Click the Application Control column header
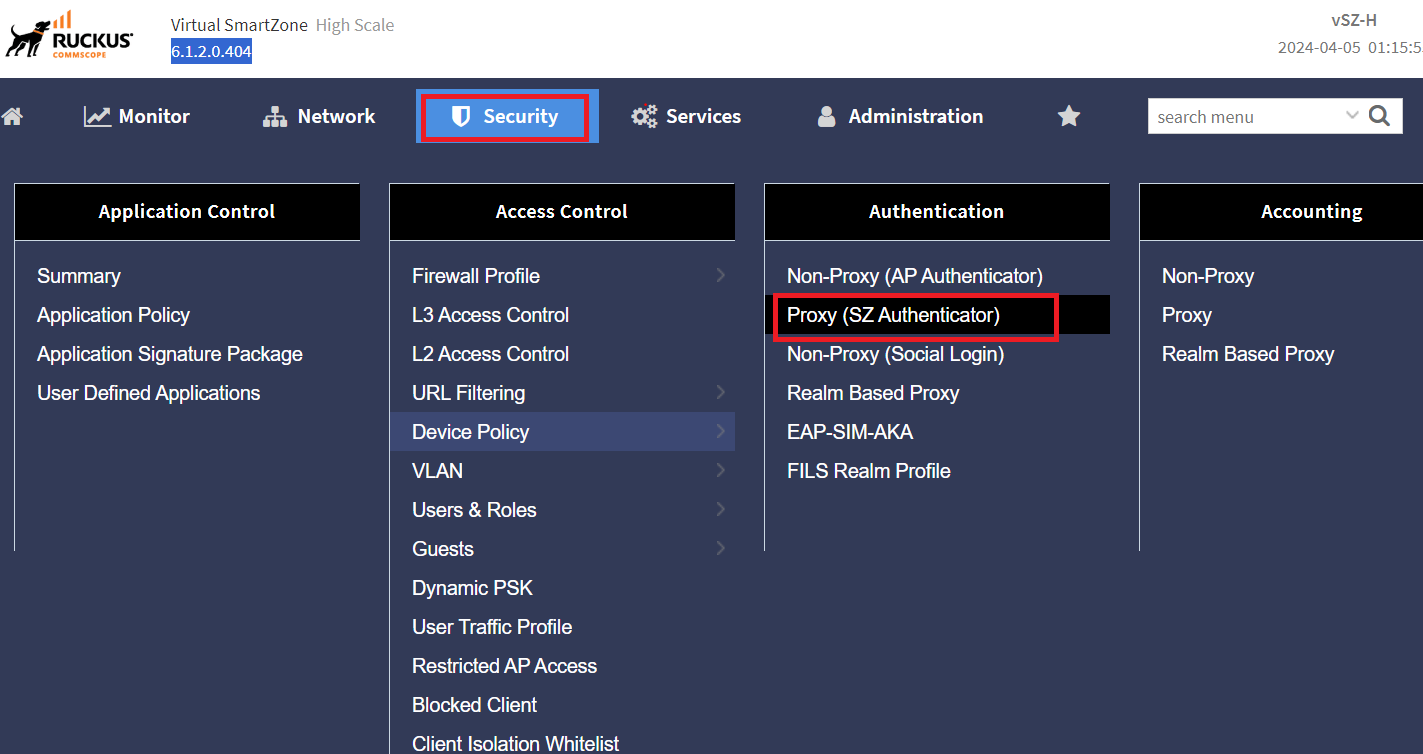The height and width of the screenshot is (754, 1423). tap(187, 211)
